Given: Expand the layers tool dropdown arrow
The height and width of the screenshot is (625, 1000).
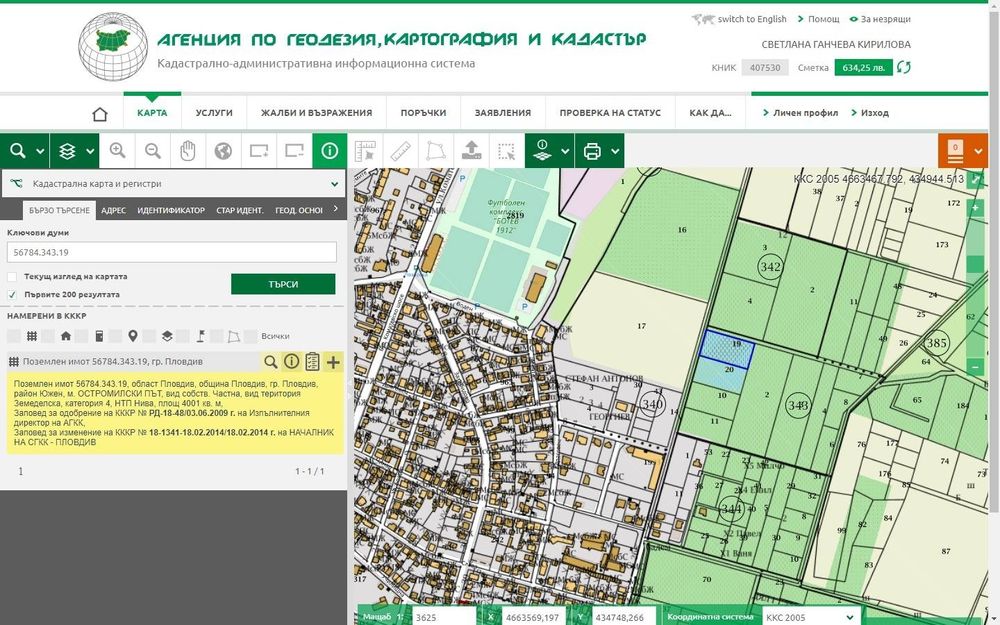Looking at the screenshot, I should (x=90, y=152).
